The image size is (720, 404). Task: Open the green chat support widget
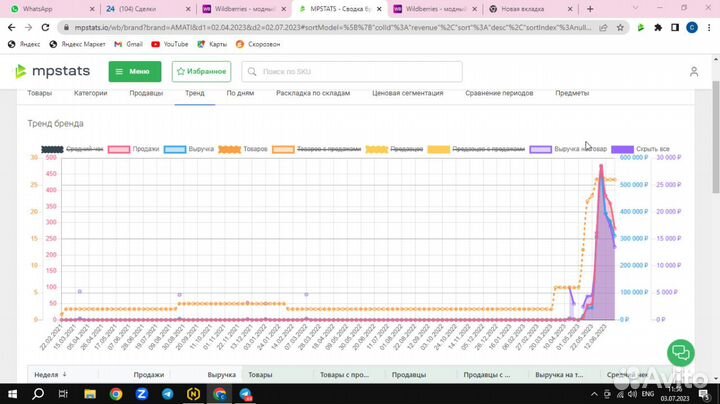(x=681, y=353)
